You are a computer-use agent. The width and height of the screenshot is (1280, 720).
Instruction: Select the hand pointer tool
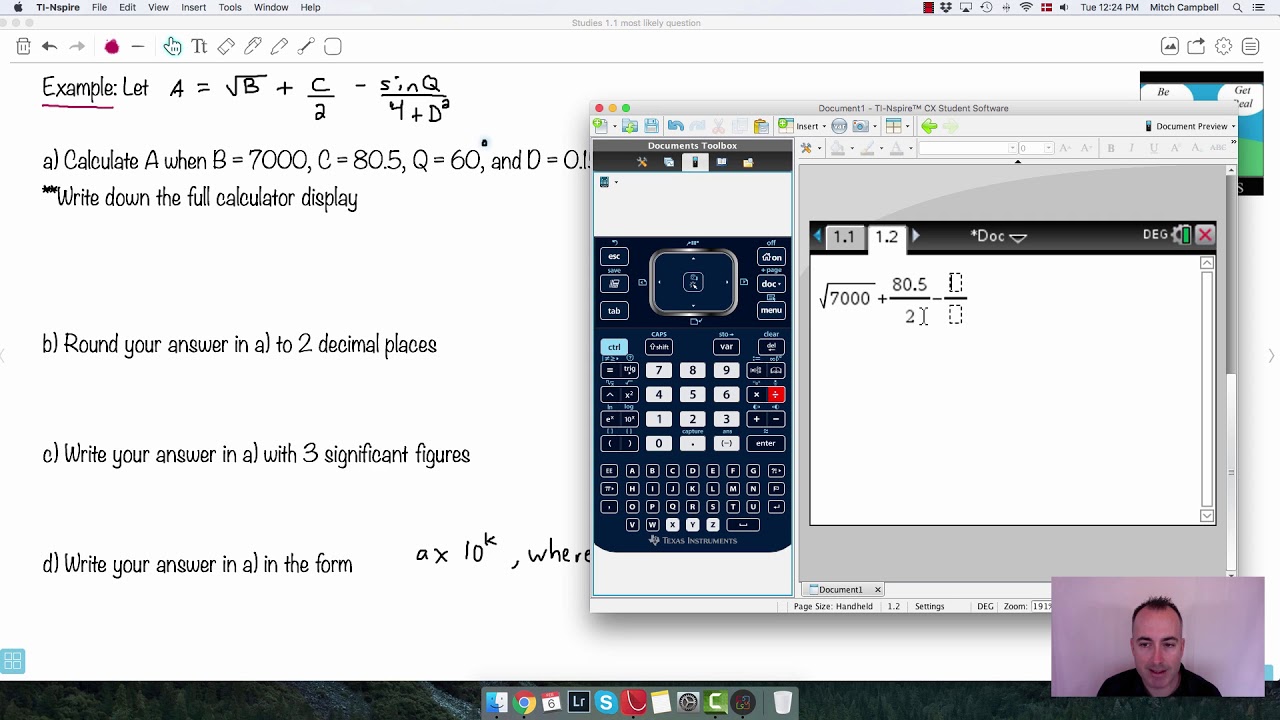pyautogui.click(x=172, y=46)
